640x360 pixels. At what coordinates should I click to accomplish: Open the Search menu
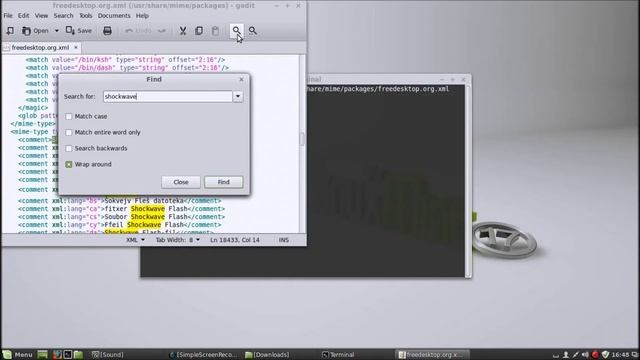(63, 16)
